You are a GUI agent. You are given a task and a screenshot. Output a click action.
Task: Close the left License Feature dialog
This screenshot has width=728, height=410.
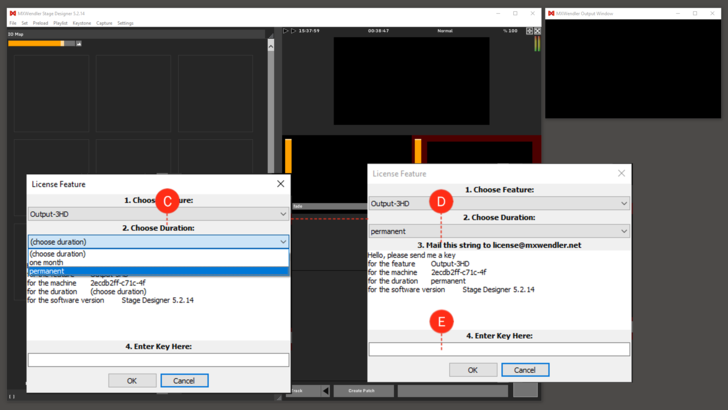280,184
